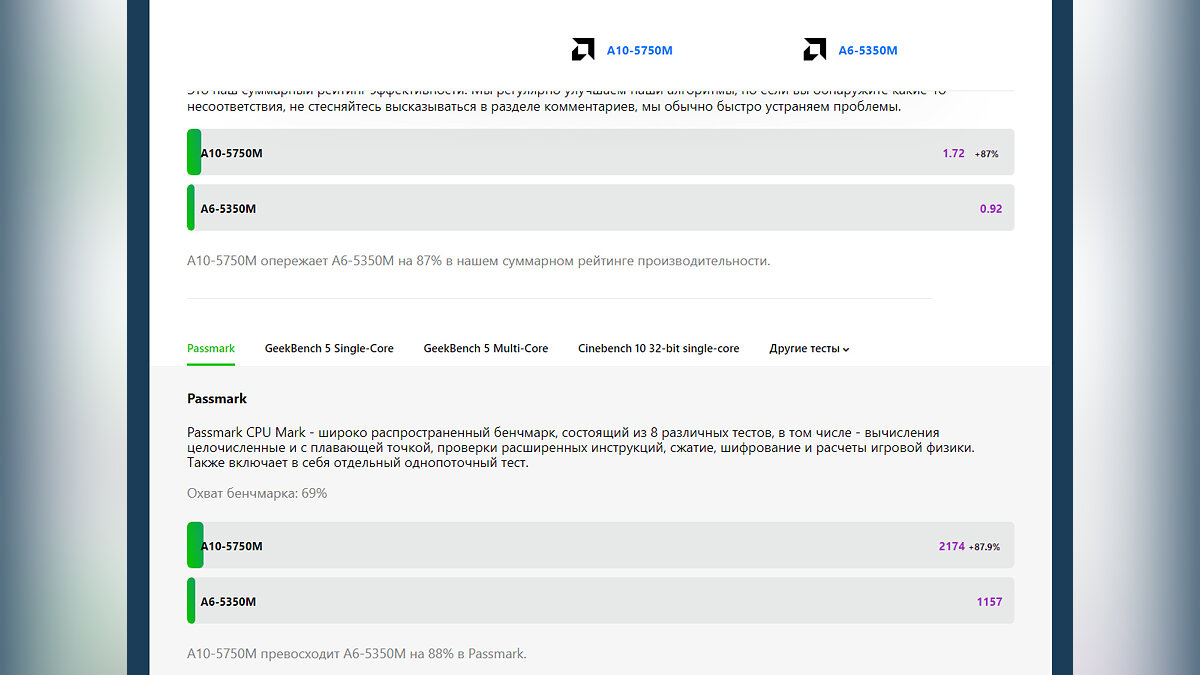Open the A6-5350M processor link in header

click(867, 50)
